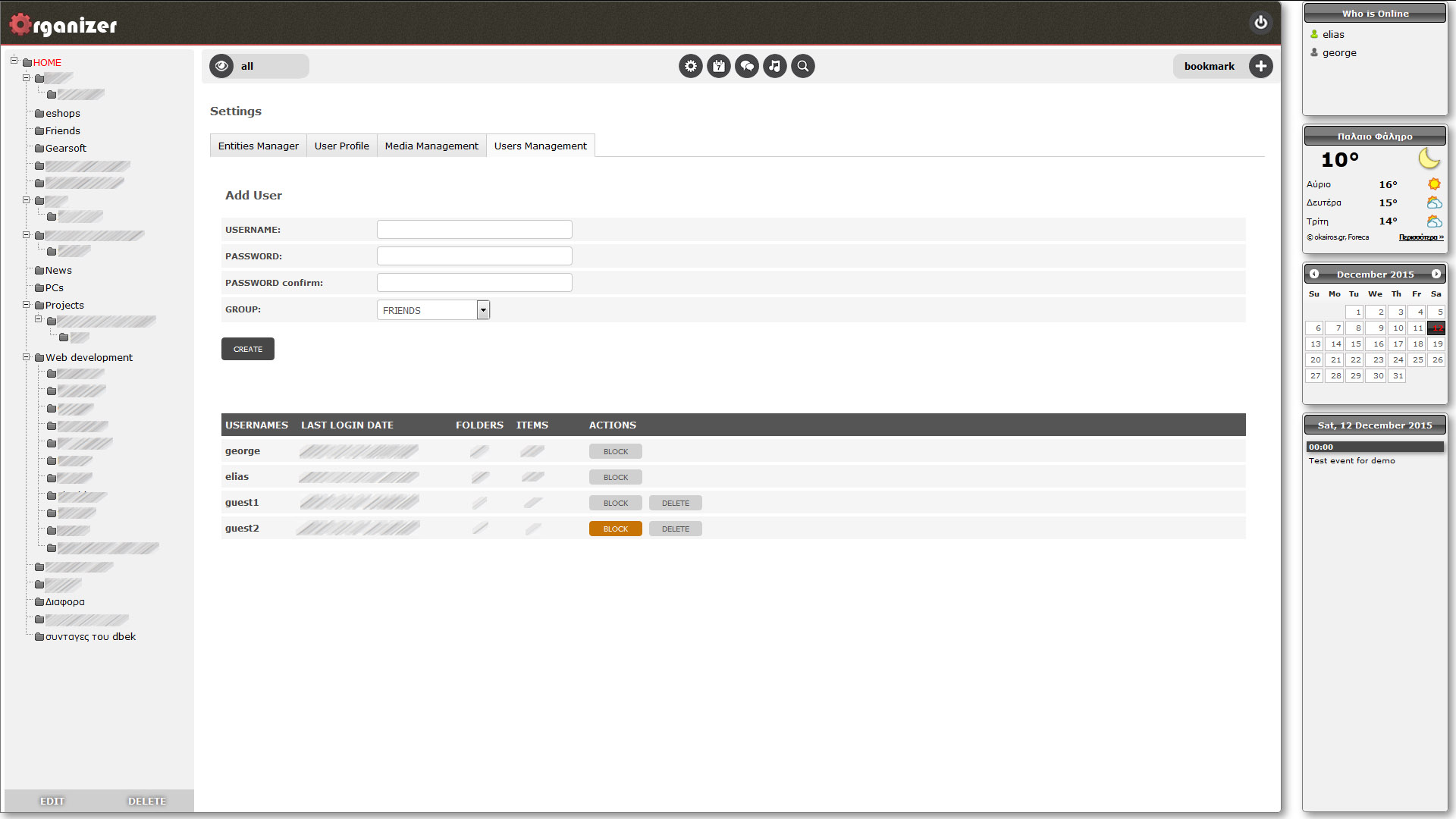
Task: Block the user guest1
Action: click(615, 503)
